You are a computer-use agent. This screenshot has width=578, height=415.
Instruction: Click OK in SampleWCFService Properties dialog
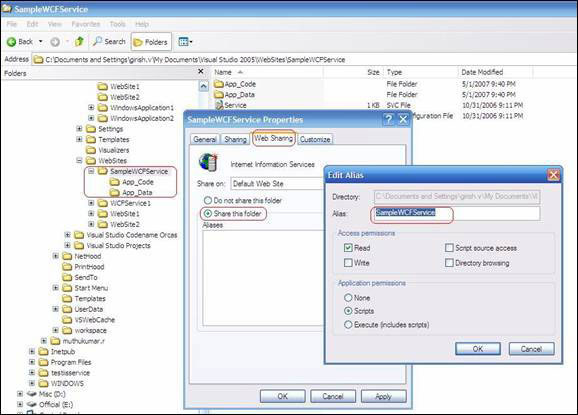[x=282, y=396]
